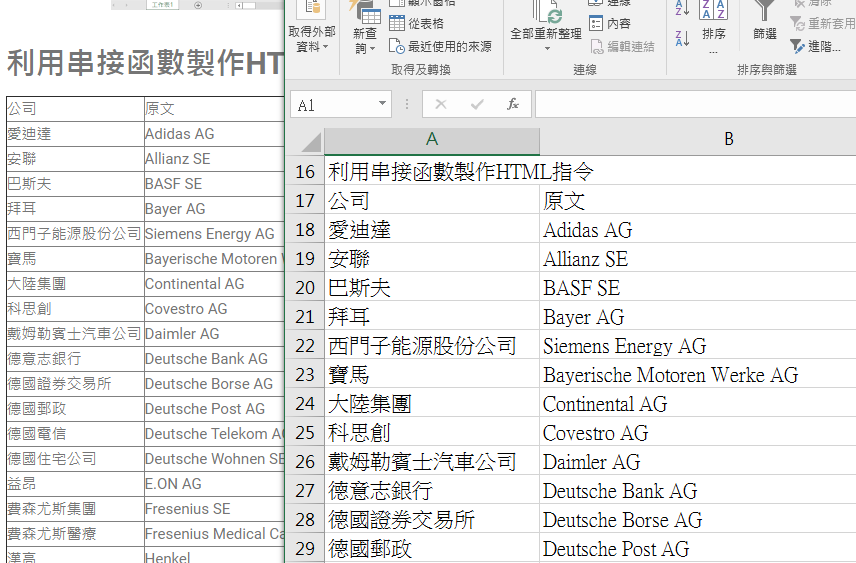Image resolution: width=856 pixels, height=563 pixels.
Task: Sort descending with the Z-to-A arrow icon
Action: pyautogui.click(x=682, y=38)
